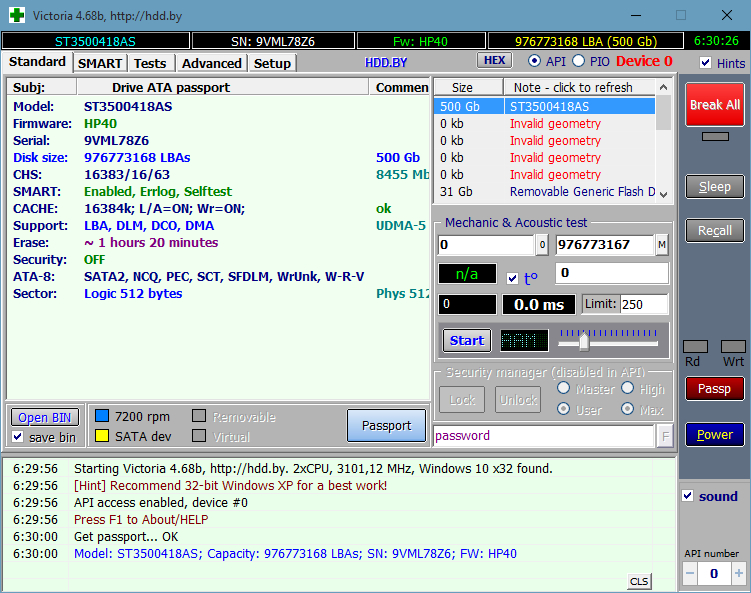Switch to the Setup tab
751x593 pixels.
[x=272, y=63]
